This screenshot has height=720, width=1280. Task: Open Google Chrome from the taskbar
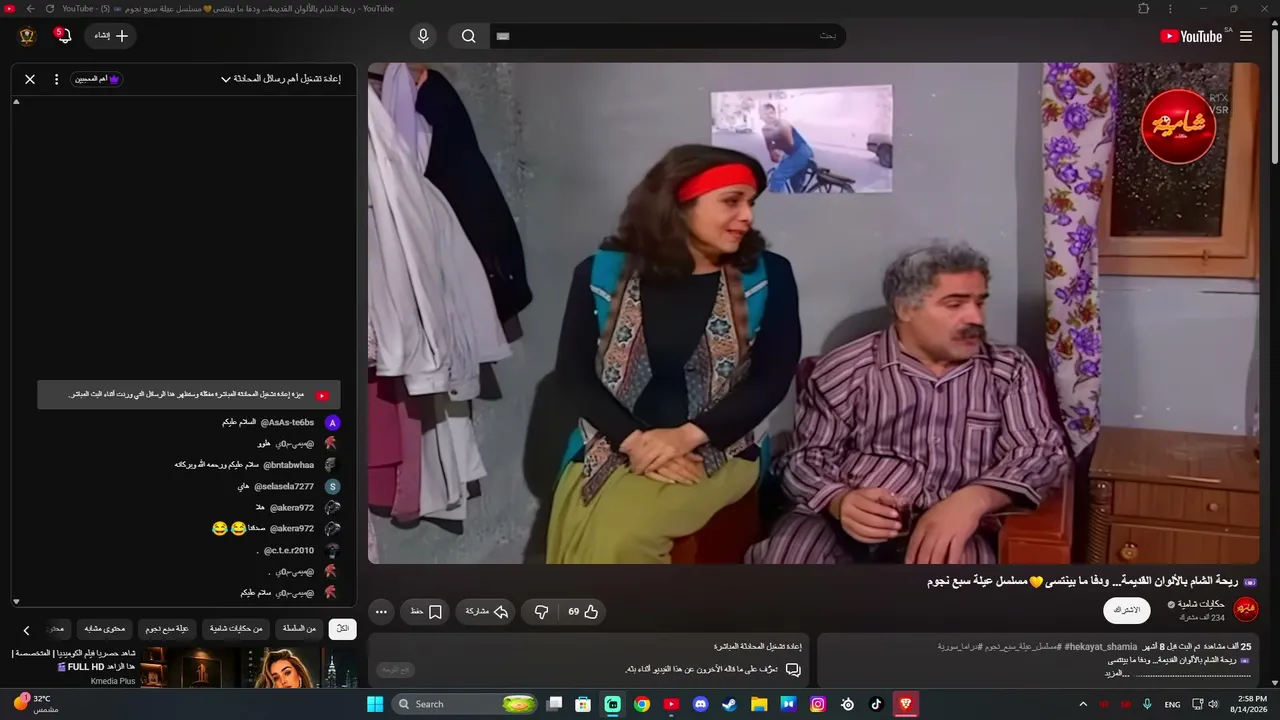click(642, 704)
